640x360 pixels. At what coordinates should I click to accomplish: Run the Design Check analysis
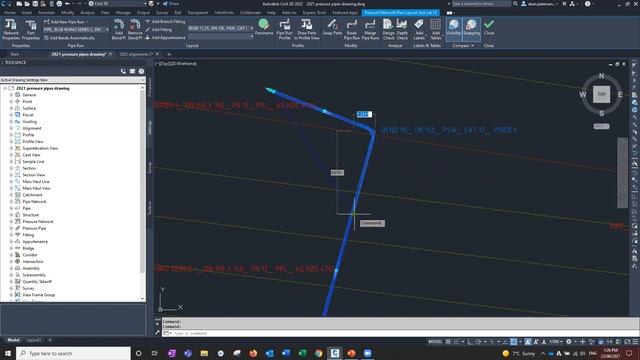[x=388, y=29]
